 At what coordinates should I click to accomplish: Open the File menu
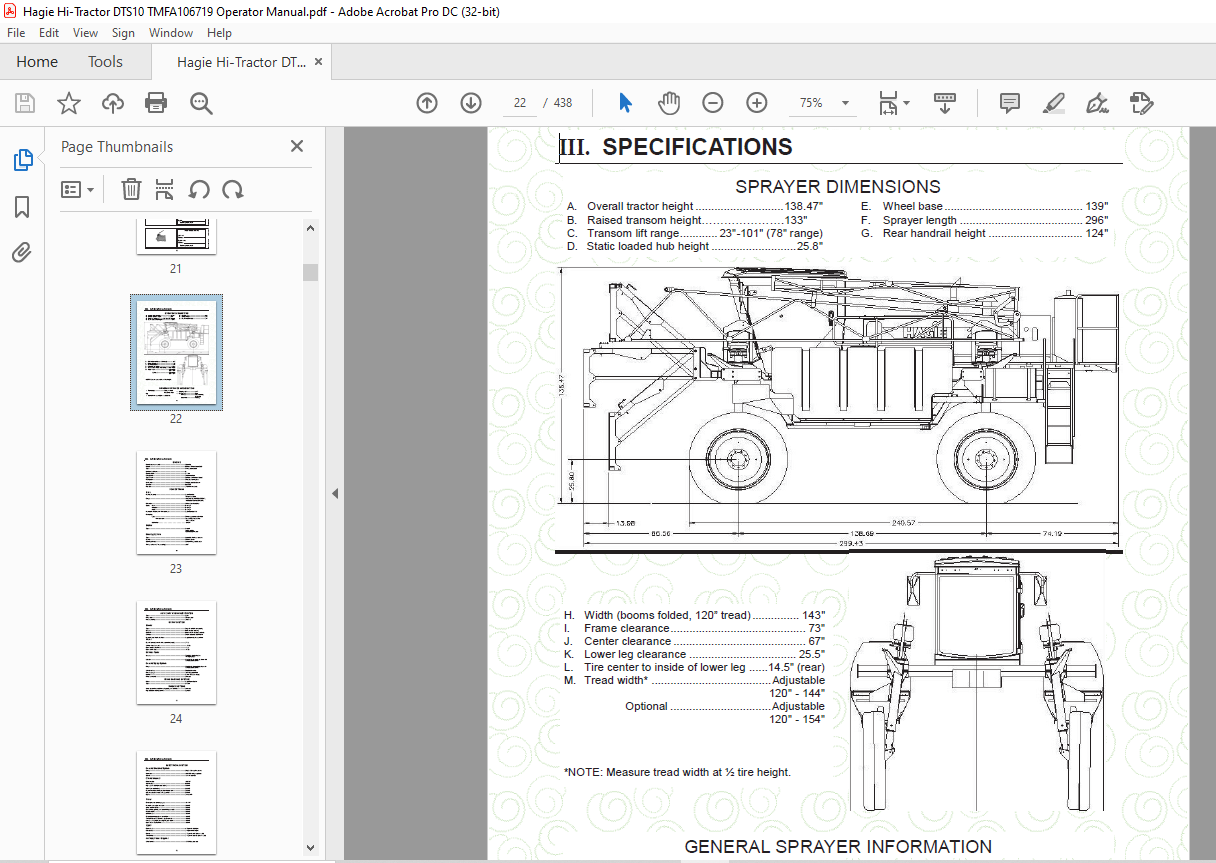16,33
